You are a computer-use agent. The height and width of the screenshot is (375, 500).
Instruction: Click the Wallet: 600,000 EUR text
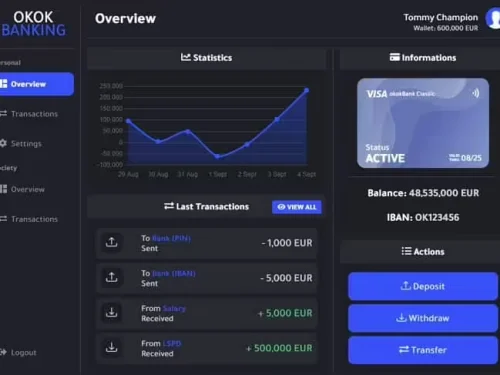446,28
